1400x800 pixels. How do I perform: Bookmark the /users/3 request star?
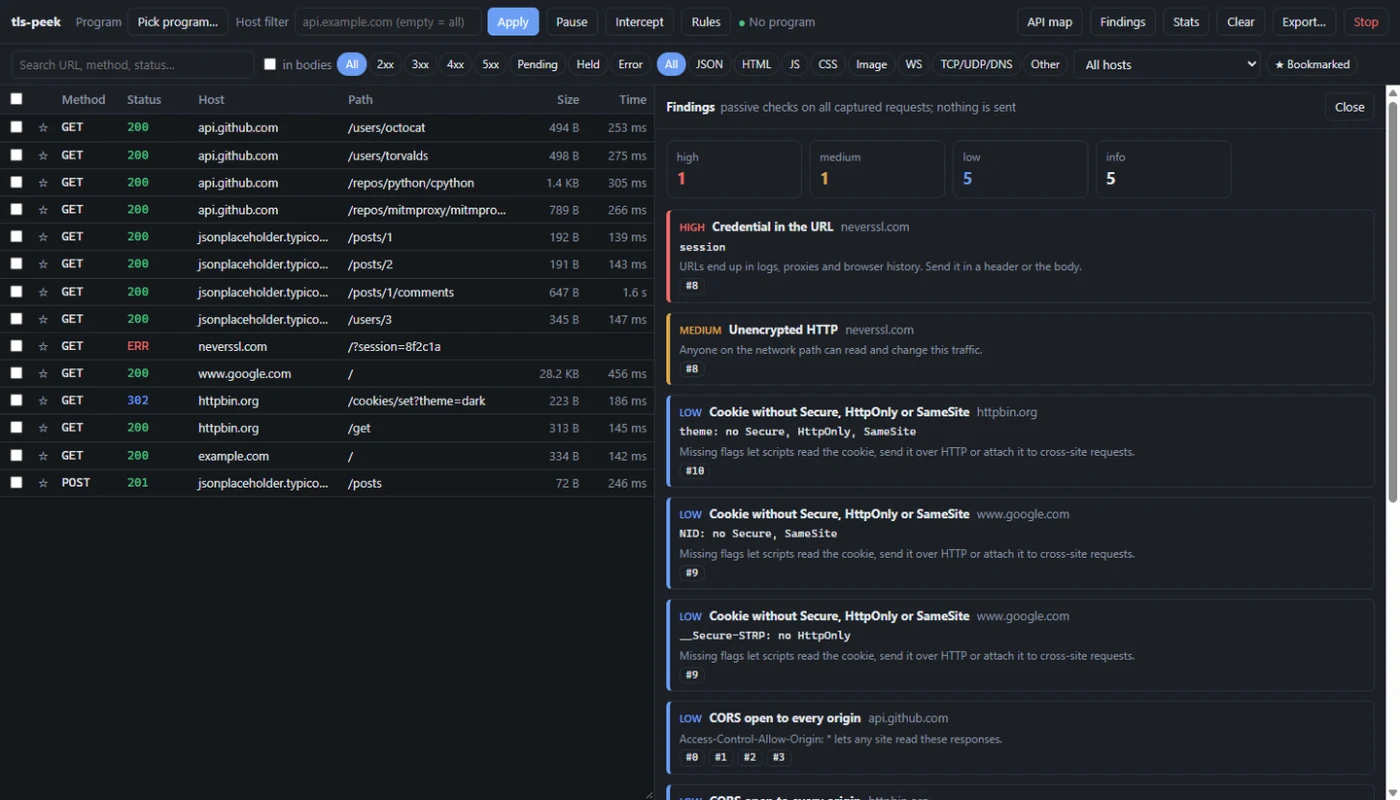(43, 319)
